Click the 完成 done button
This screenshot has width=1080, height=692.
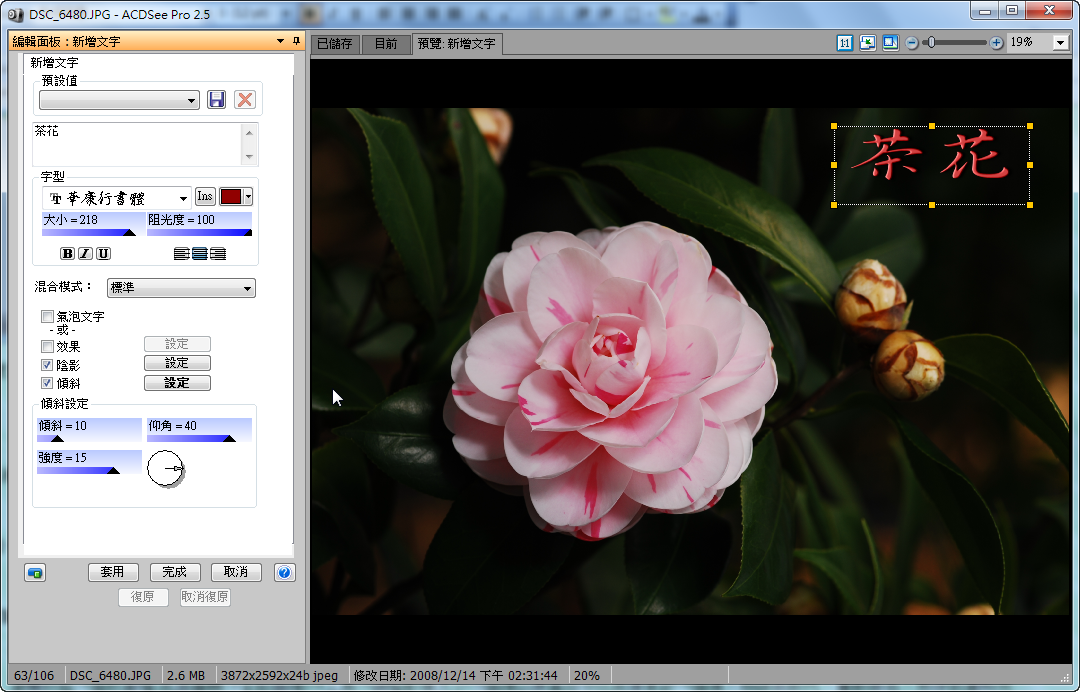click(x=175, y=572)
